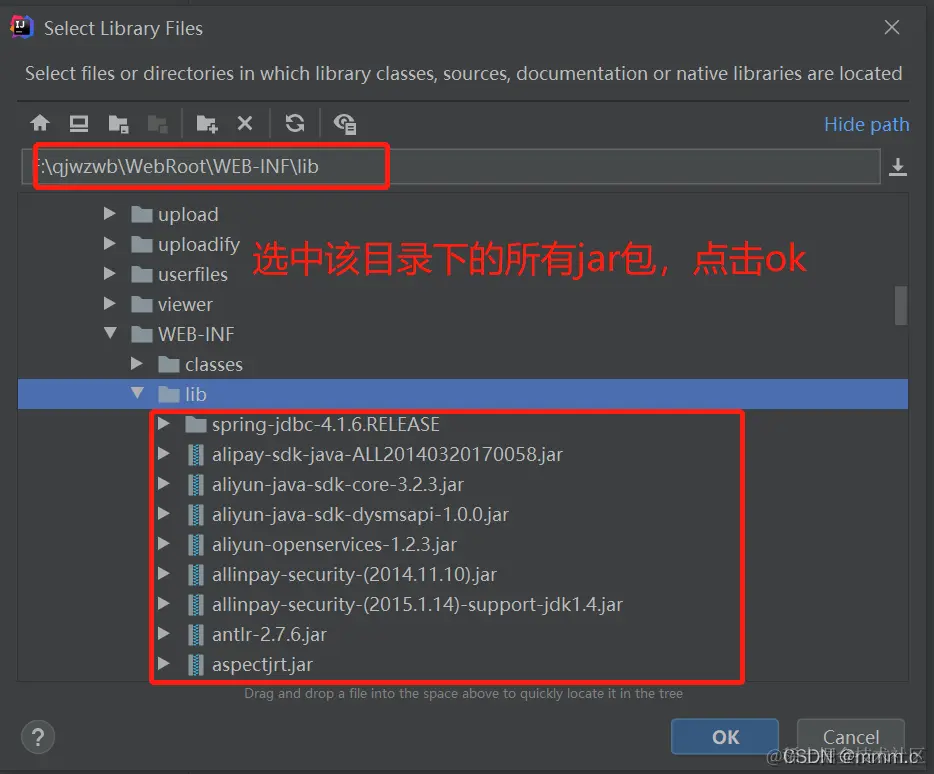The image size is (934, 774).
Task: Go to the Home directory
Action: click(x=40, y=123)
